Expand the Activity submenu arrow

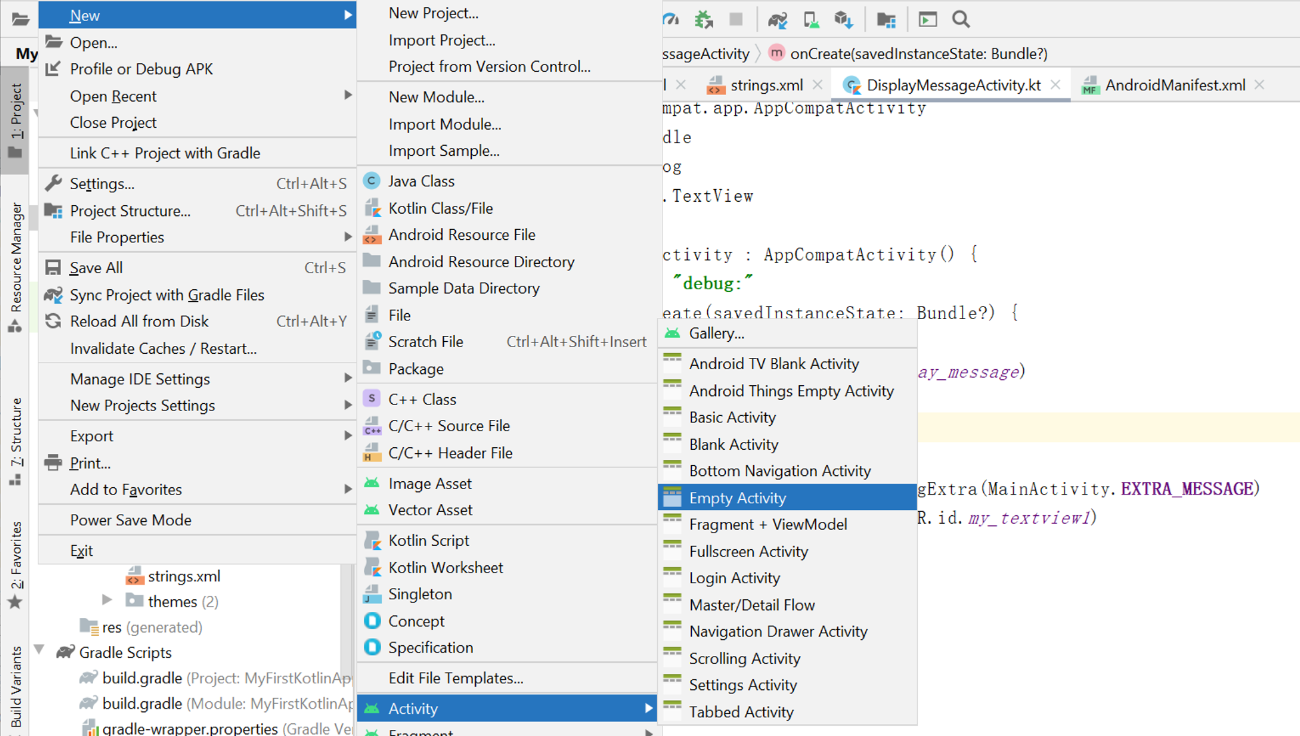[648, 708]
